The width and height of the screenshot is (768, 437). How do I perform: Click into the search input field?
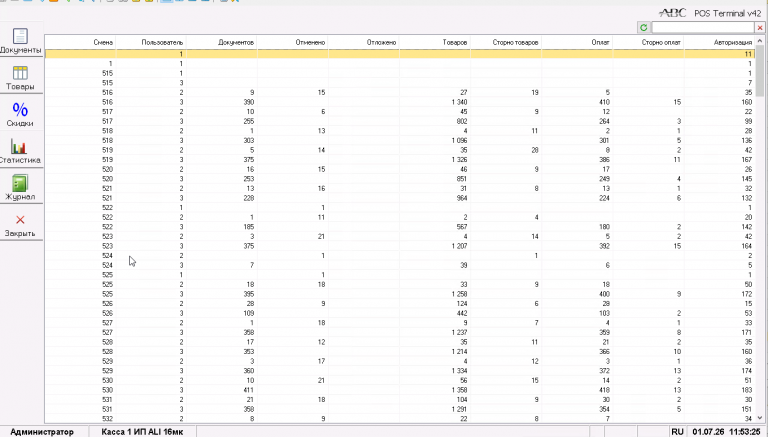703,28
